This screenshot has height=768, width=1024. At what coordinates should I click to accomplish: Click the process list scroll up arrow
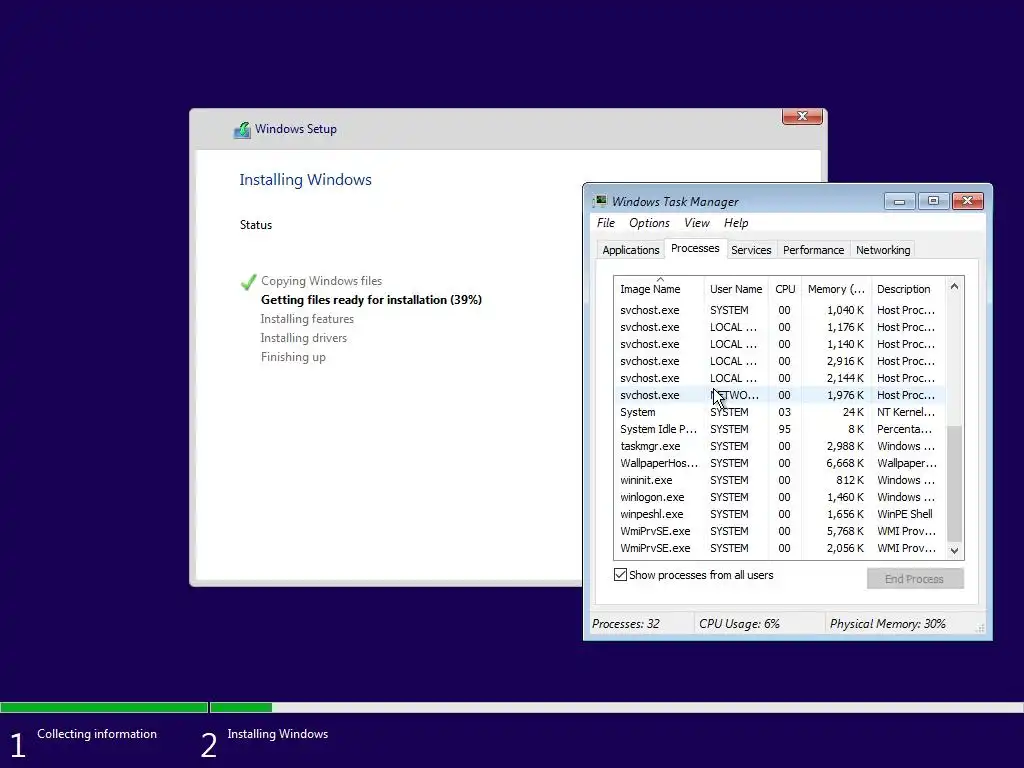(x=954, y=286)
